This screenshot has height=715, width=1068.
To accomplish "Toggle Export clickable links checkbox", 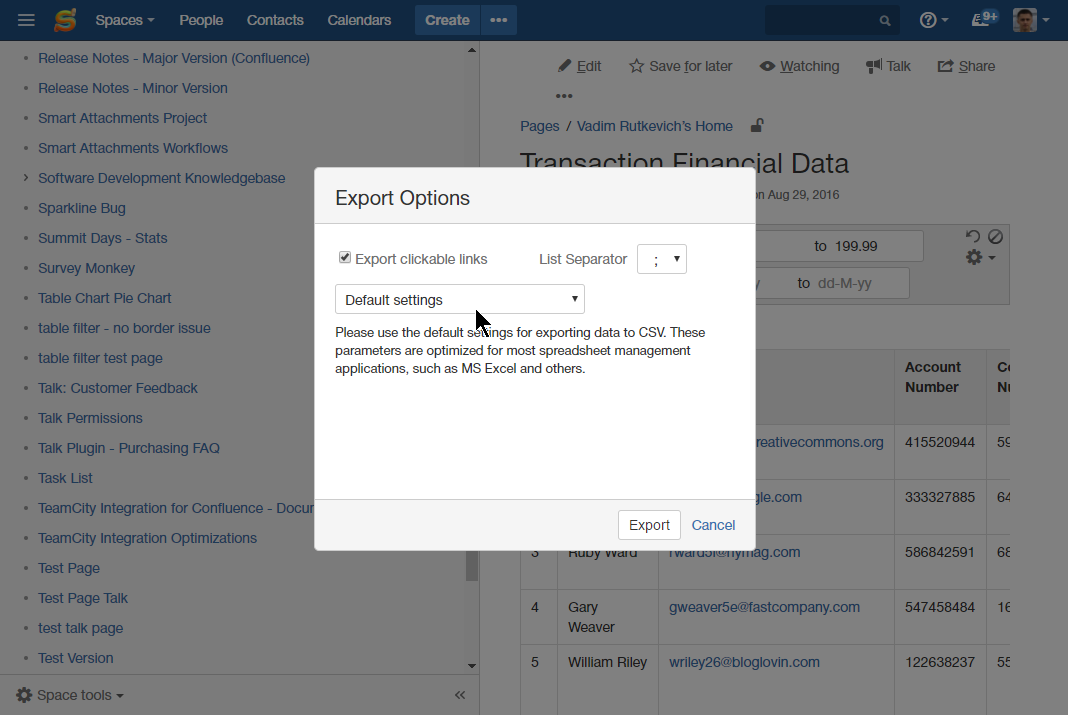I will pos(345,258).
